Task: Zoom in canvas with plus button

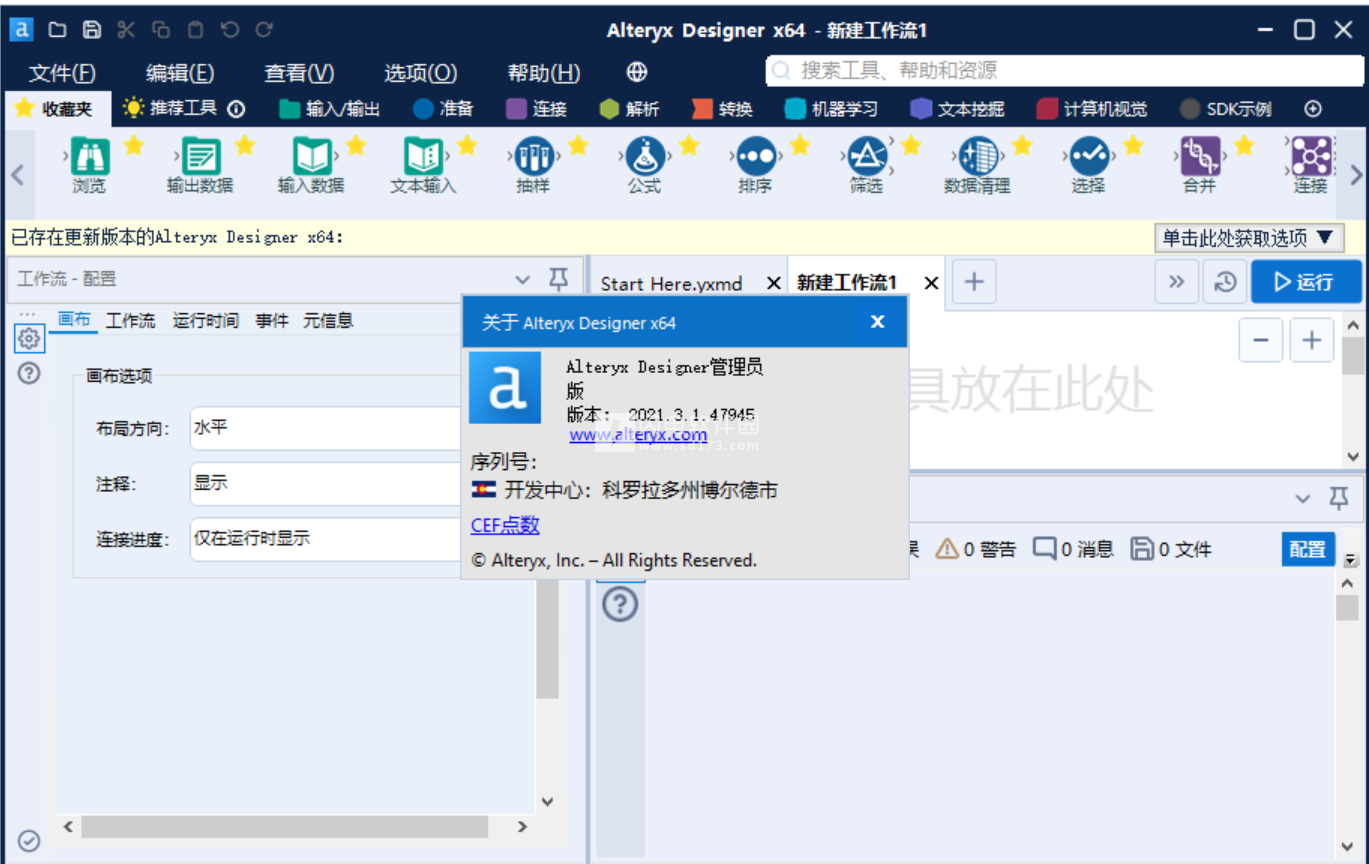Action: click(1312, 340)
